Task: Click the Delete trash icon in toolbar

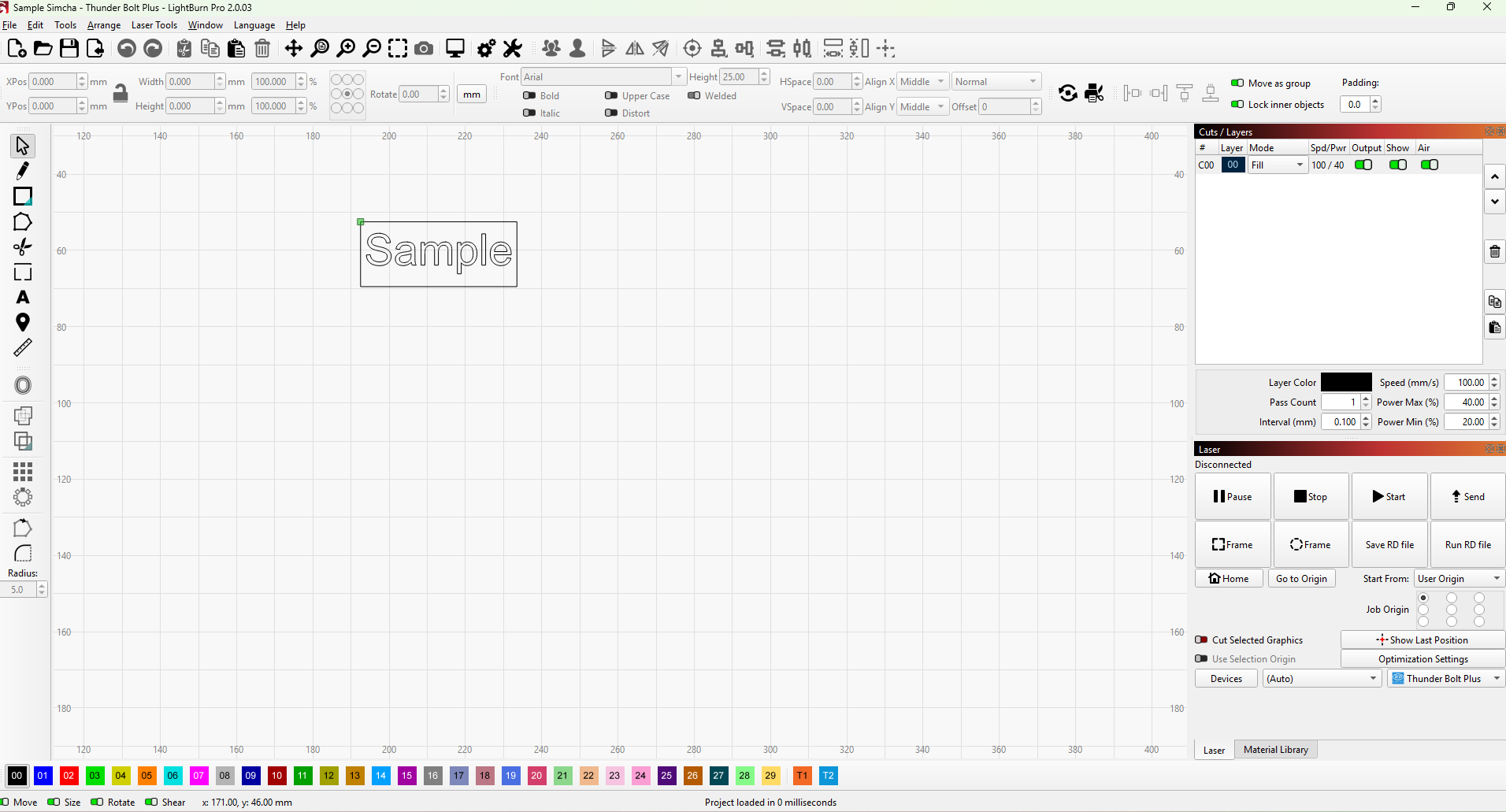Action: click(262, 49)
